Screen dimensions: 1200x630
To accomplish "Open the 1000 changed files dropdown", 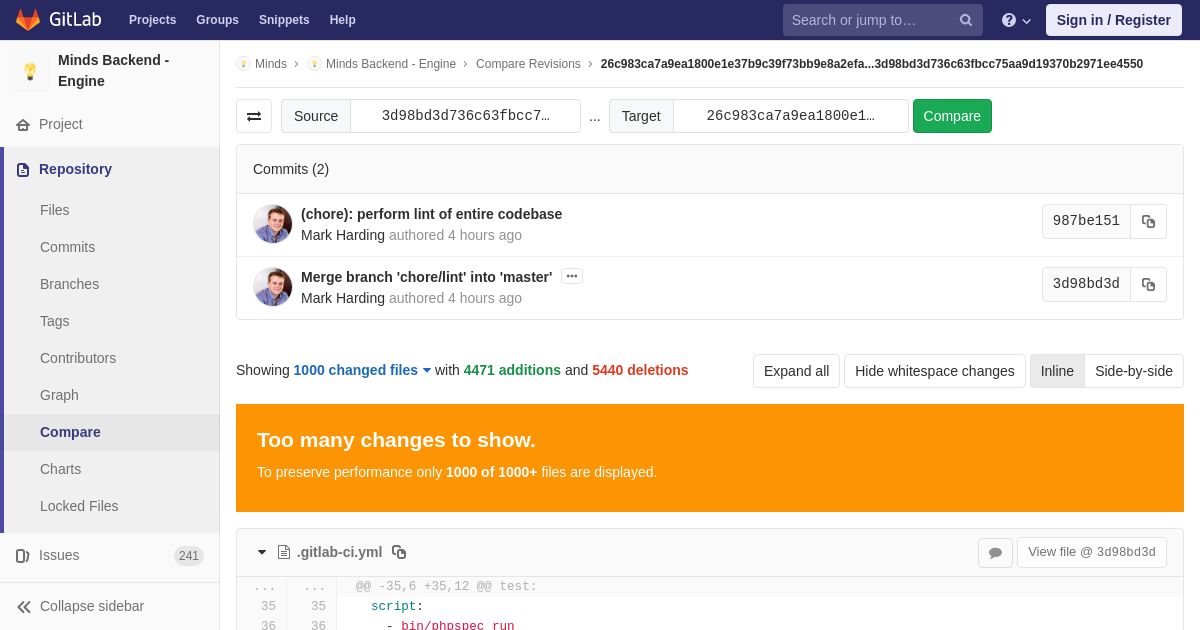I will pos(362,370).
